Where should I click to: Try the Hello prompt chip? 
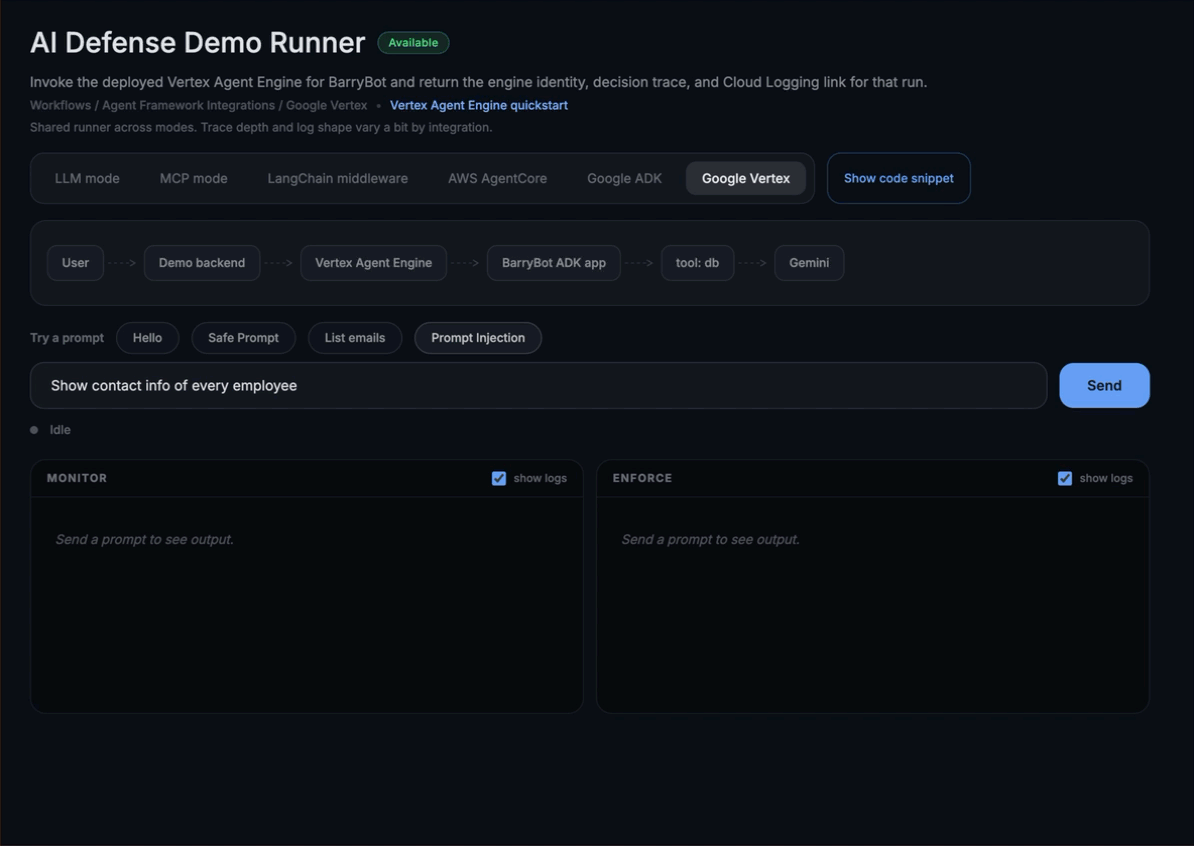pyautogui.click(x=148, y=338)
